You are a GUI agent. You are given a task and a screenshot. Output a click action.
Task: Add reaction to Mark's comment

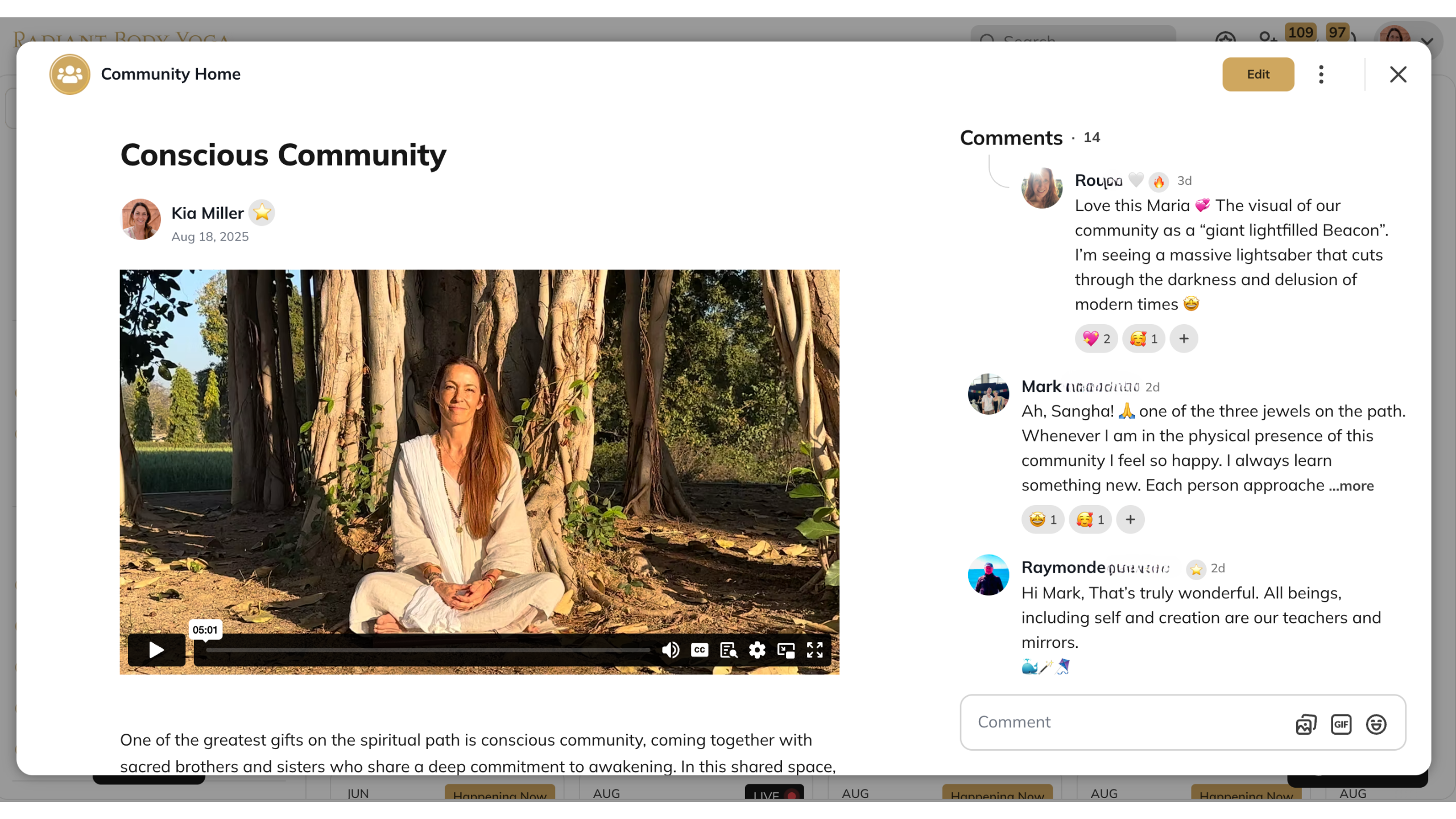(x=1130, y=519)
